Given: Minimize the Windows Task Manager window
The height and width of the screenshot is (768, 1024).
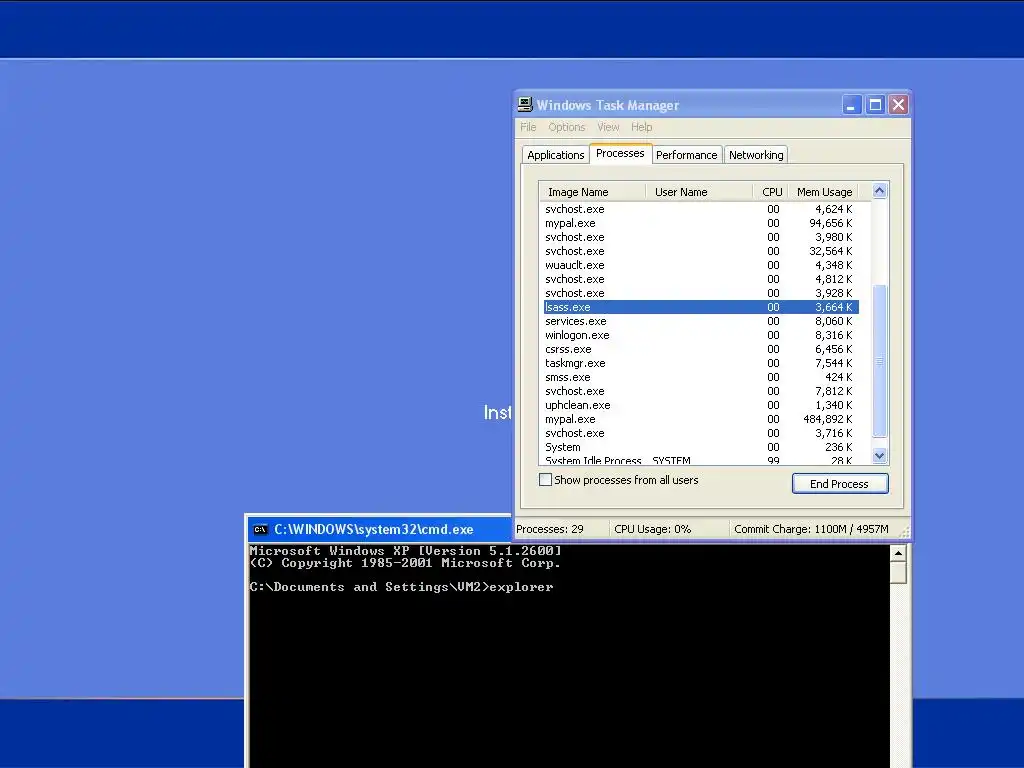Looking at the screenshot, I should click(852, 104).
